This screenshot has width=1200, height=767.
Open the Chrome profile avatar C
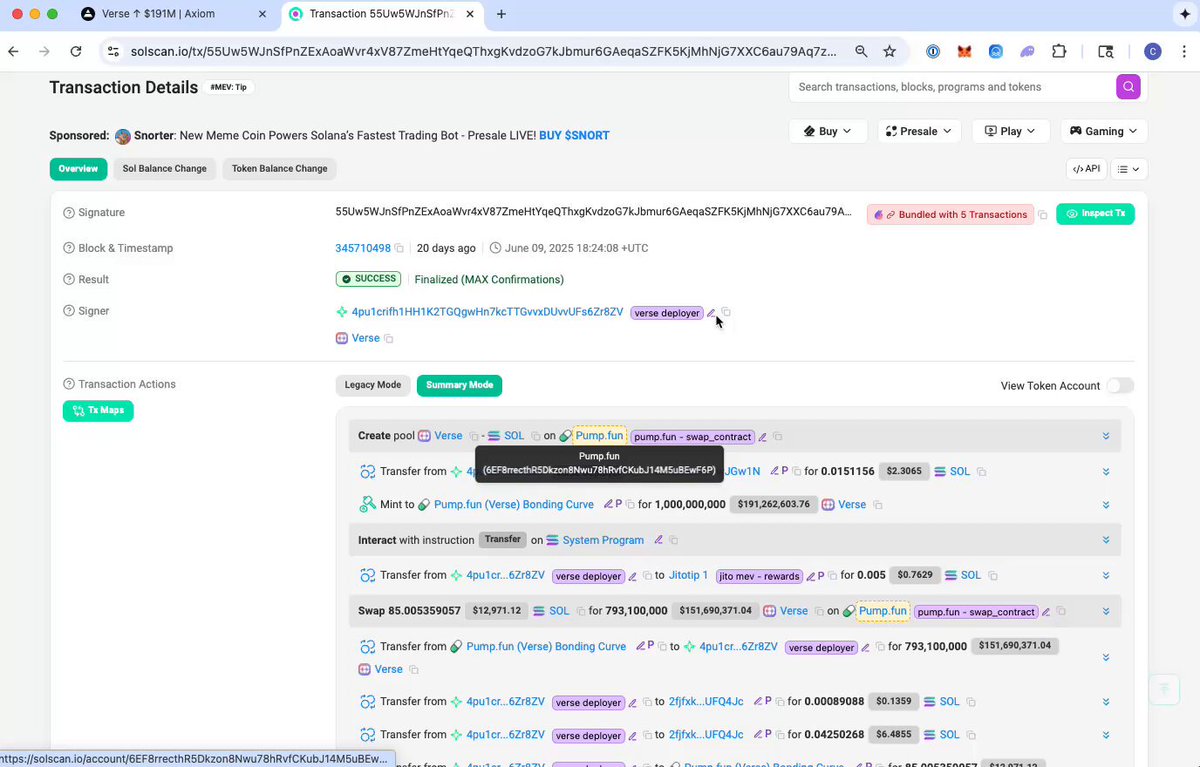[1153, 51]
